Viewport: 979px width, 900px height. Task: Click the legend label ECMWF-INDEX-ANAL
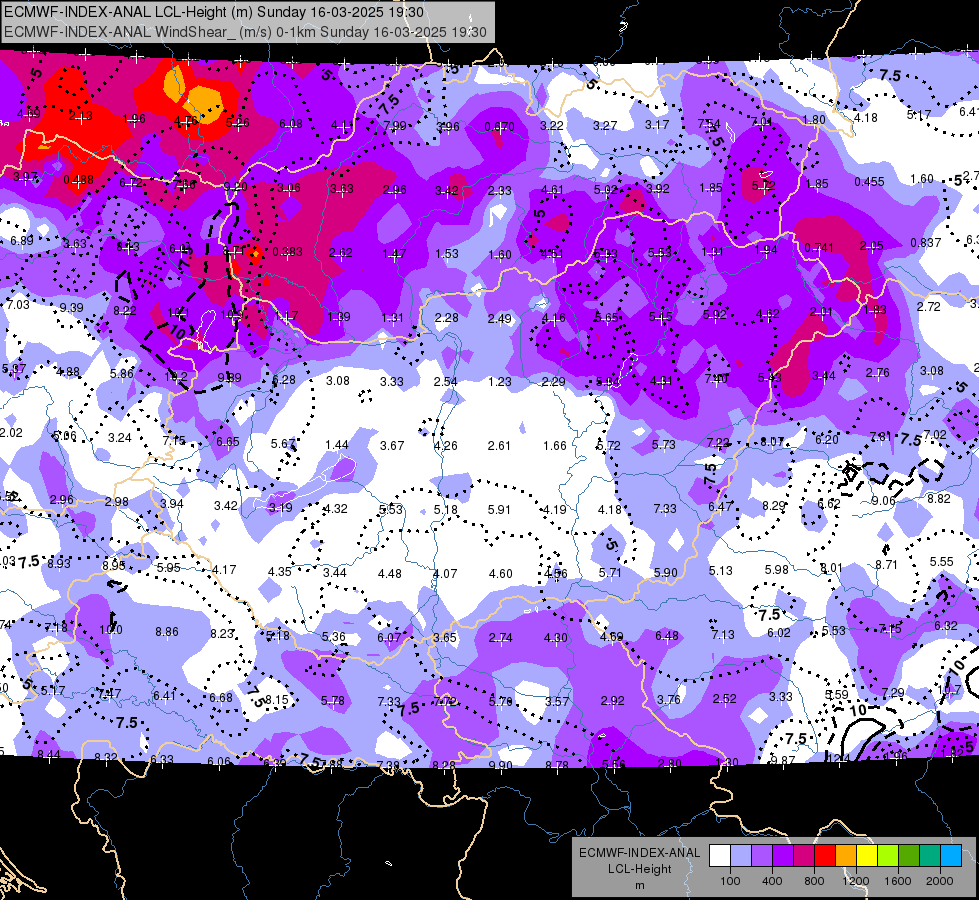[639, 853]
